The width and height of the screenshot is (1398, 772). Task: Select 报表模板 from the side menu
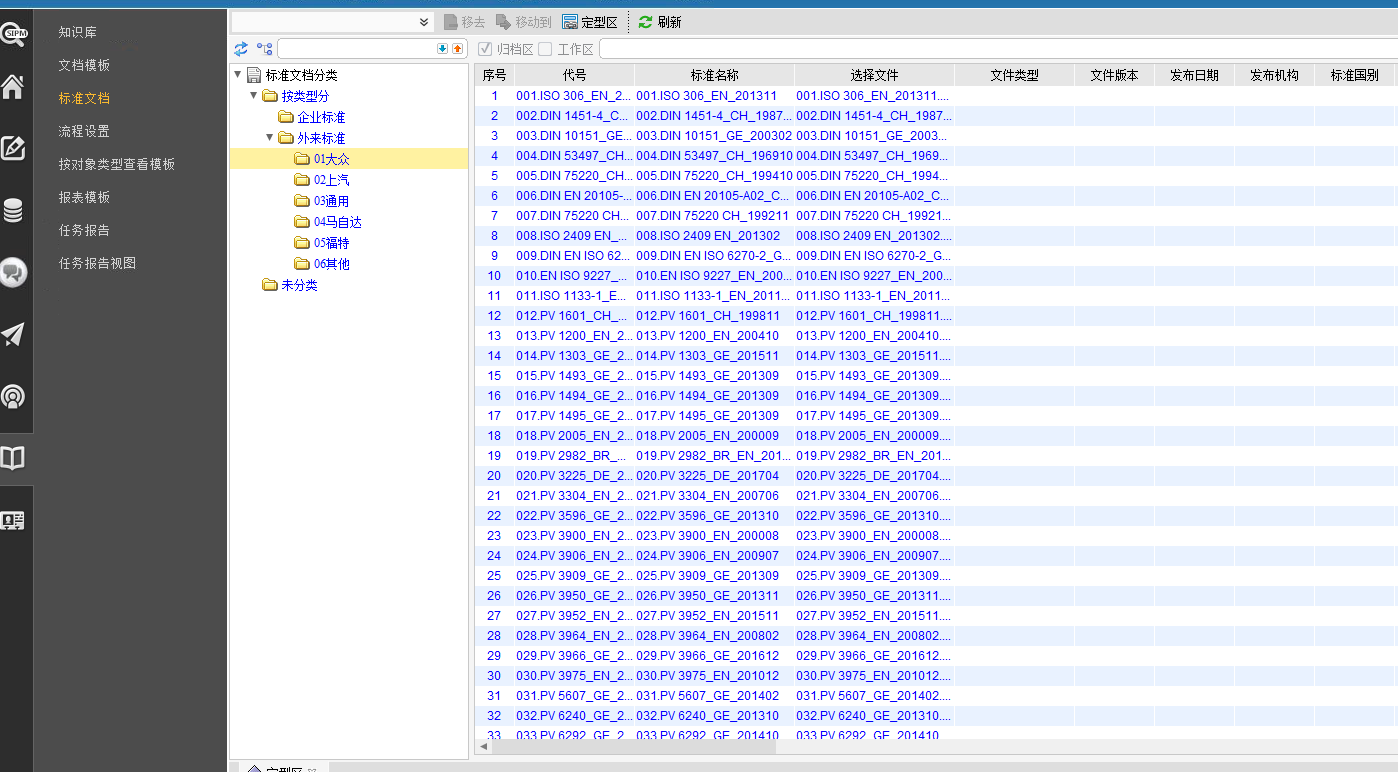point(84,197)
